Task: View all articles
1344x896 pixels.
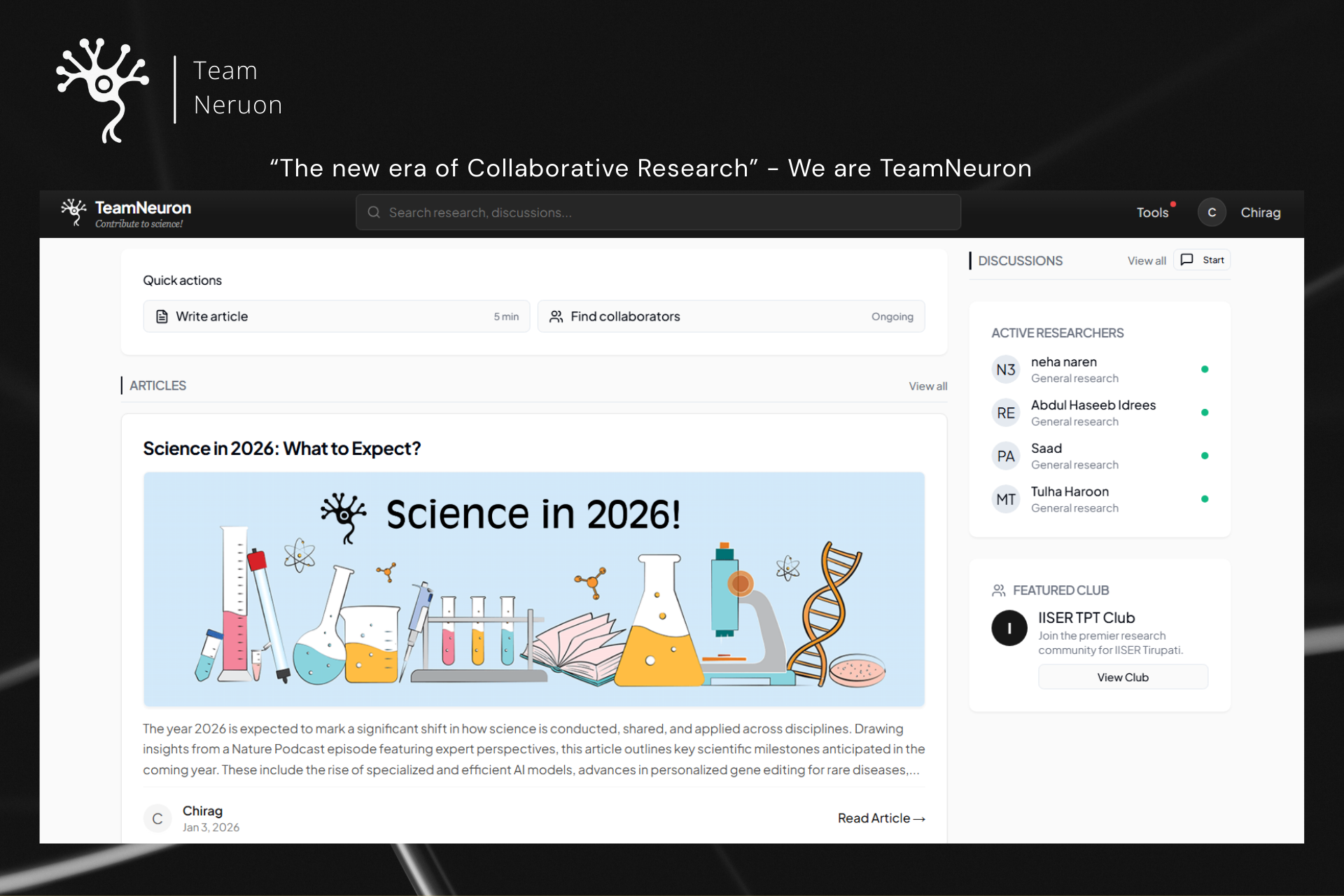Action: (927, 386)
